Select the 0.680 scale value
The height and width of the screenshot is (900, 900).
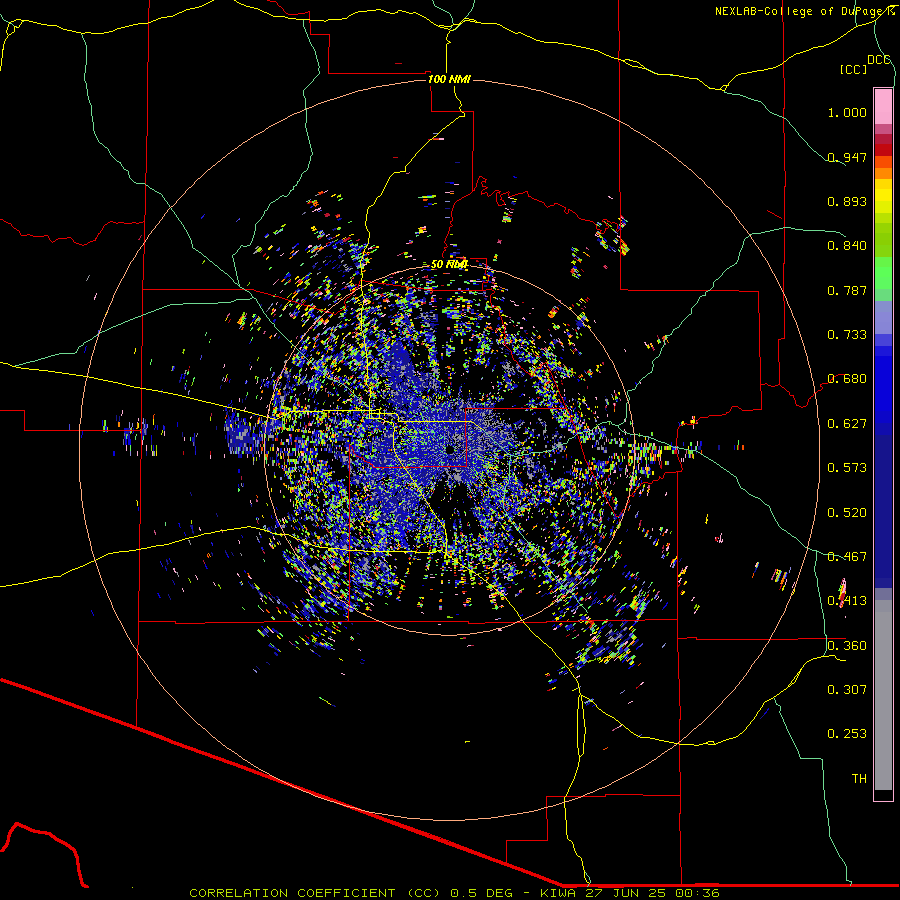pyautogui.click(x=847, y=379)
